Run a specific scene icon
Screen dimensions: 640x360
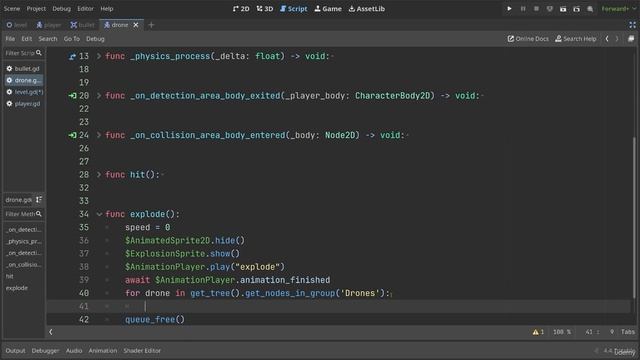[x=576, y=9]
